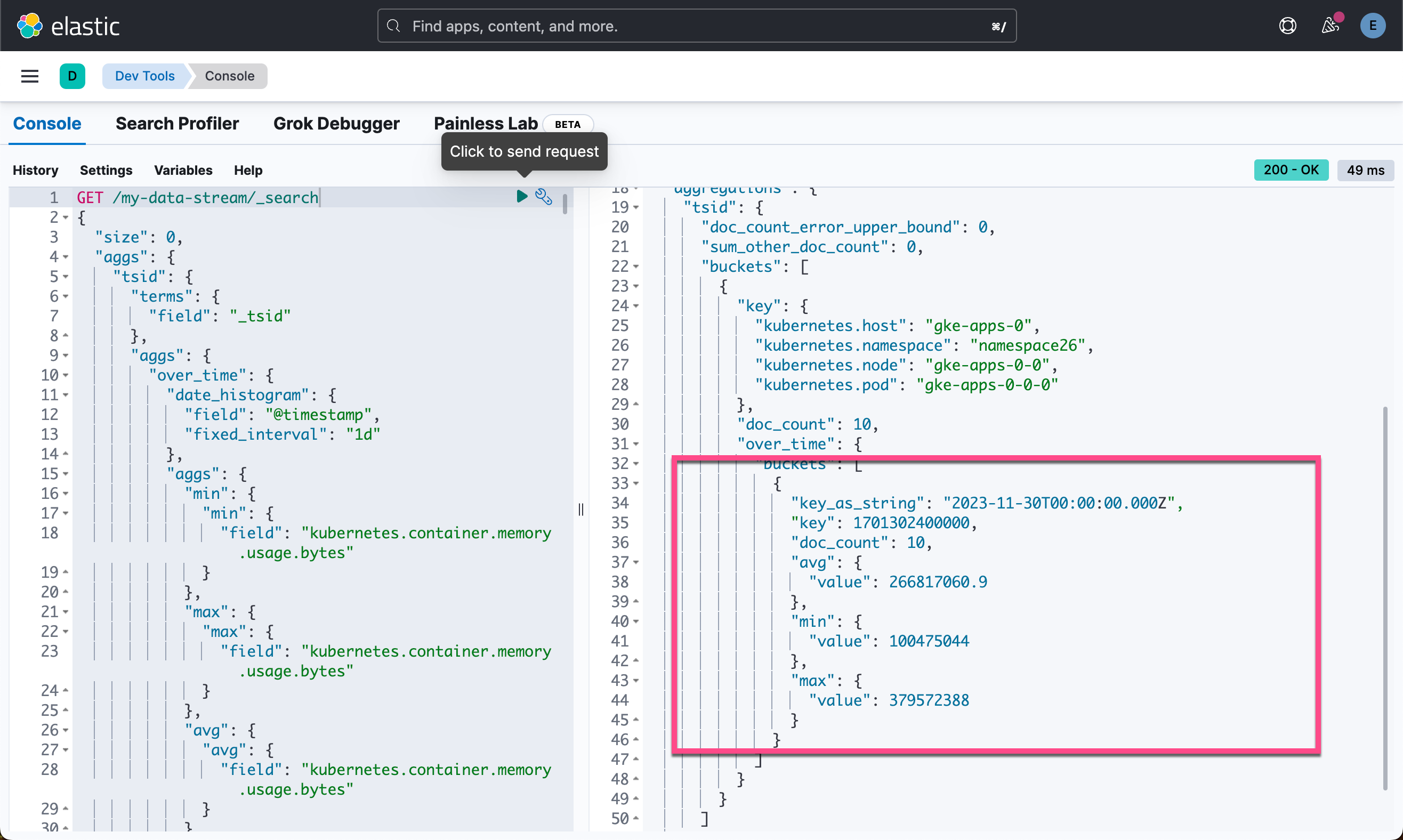Send request with green play icon
This screenshot has width=1403, height=840.
[522, 197]
